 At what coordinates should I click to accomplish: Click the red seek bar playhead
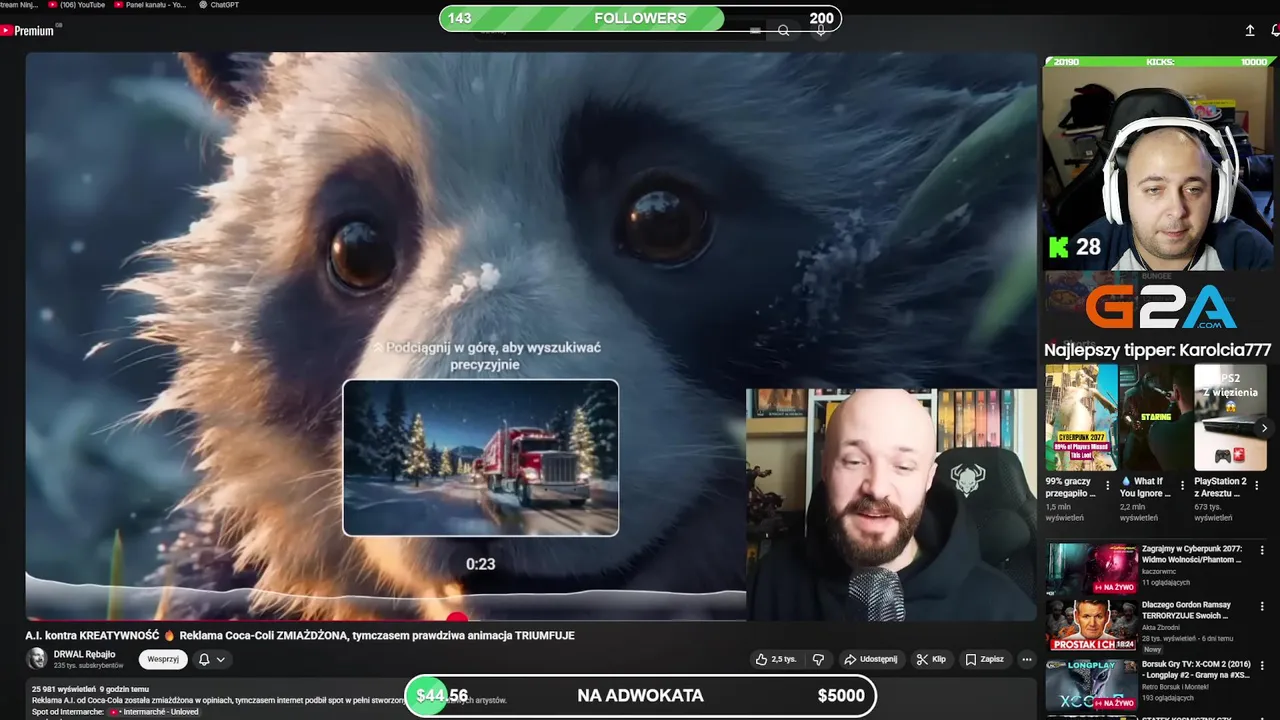click(457, 618)
